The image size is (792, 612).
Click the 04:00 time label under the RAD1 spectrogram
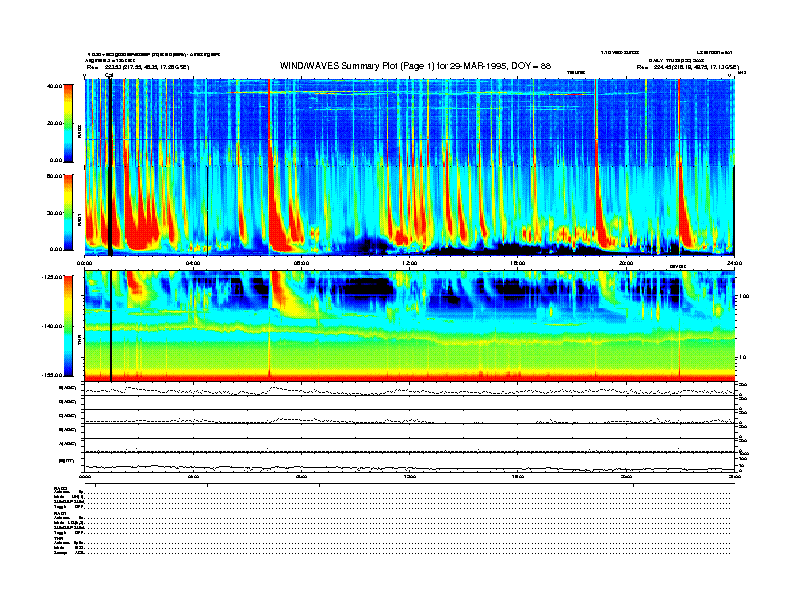pyautogui.click(x=193, y=263)
